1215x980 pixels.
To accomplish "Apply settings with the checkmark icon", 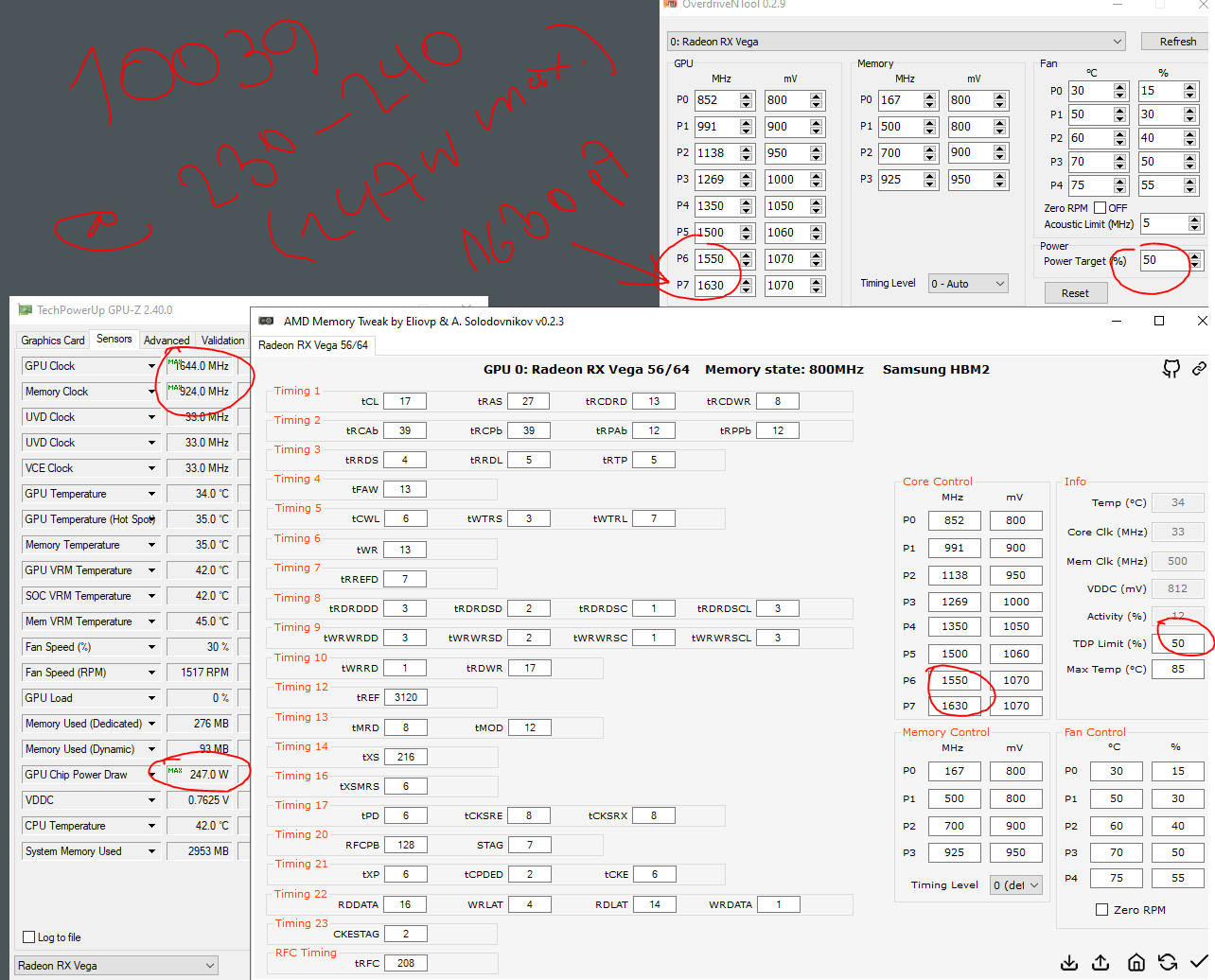I will pos(1198,962).
